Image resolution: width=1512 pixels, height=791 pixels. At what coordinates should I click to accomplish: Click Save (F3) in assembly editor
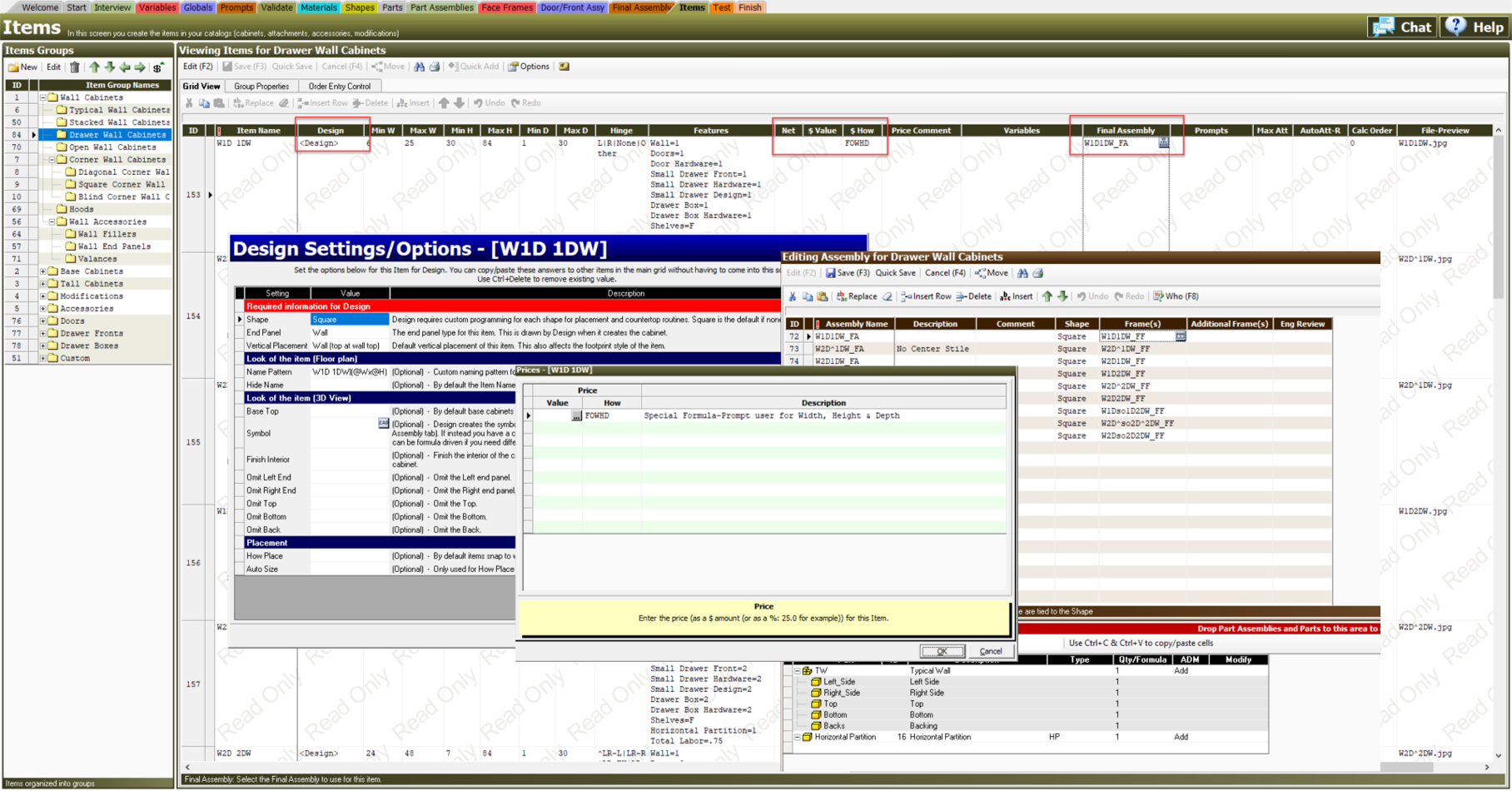click(x=848, y=273)
